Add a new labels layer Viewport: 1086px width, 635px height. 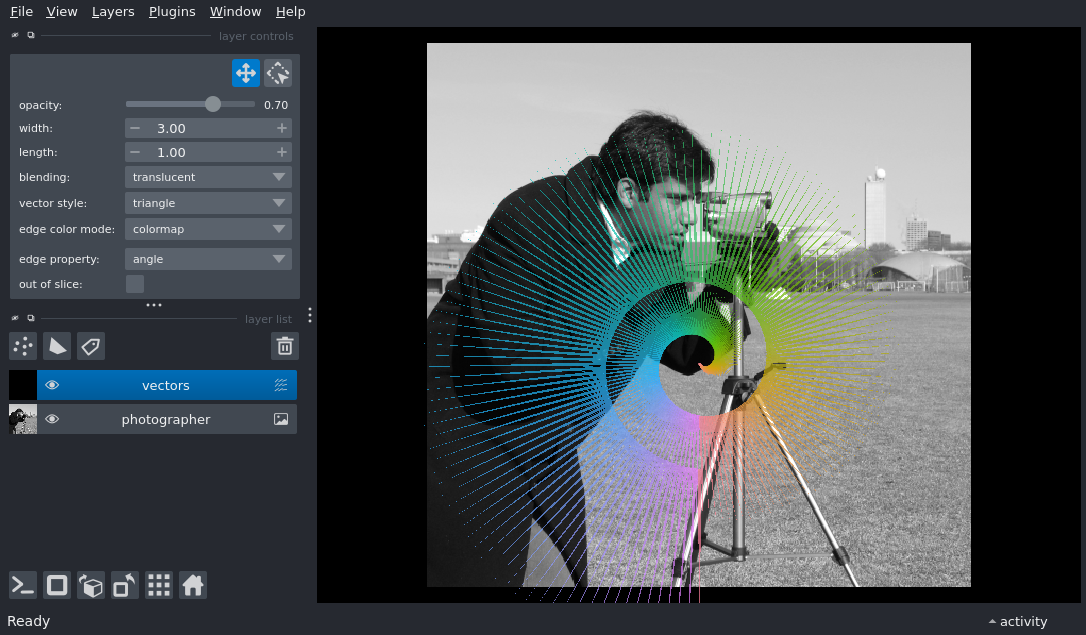tap(91, 346)
